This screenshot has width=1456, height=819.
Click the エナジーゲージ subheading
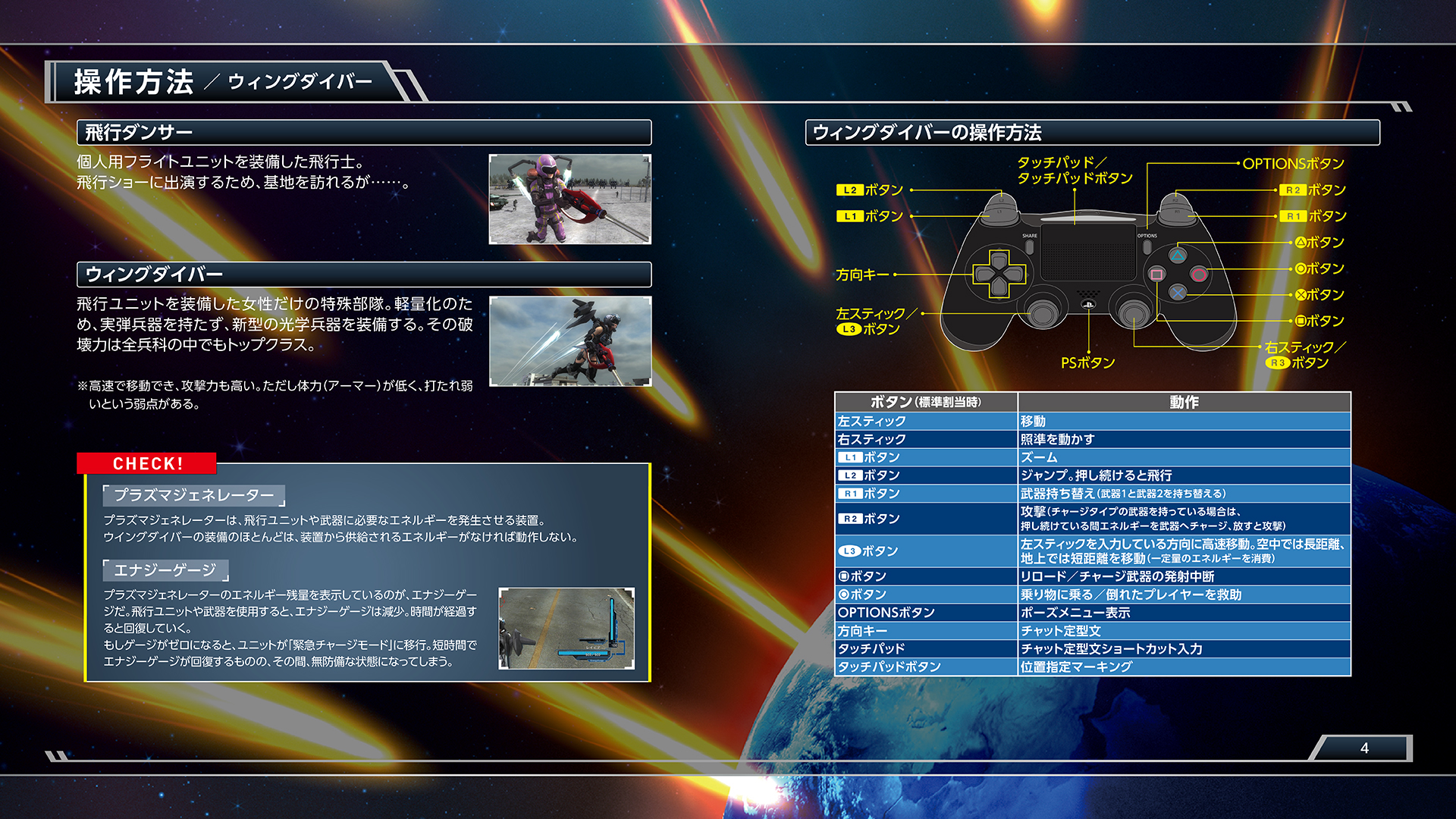[165, 570]
